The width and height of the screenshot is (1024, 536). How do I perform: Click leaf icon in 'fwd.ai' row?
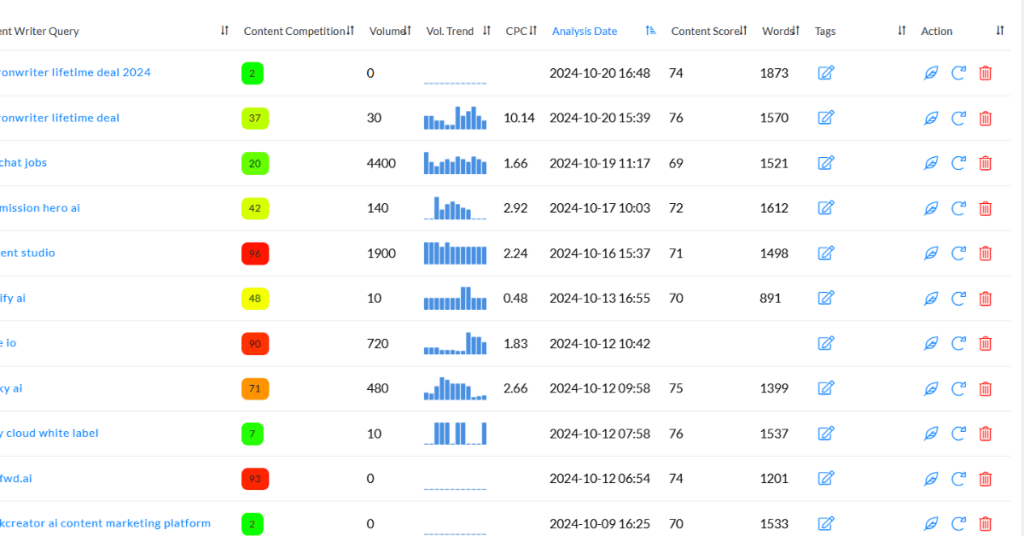click(931, 479)
